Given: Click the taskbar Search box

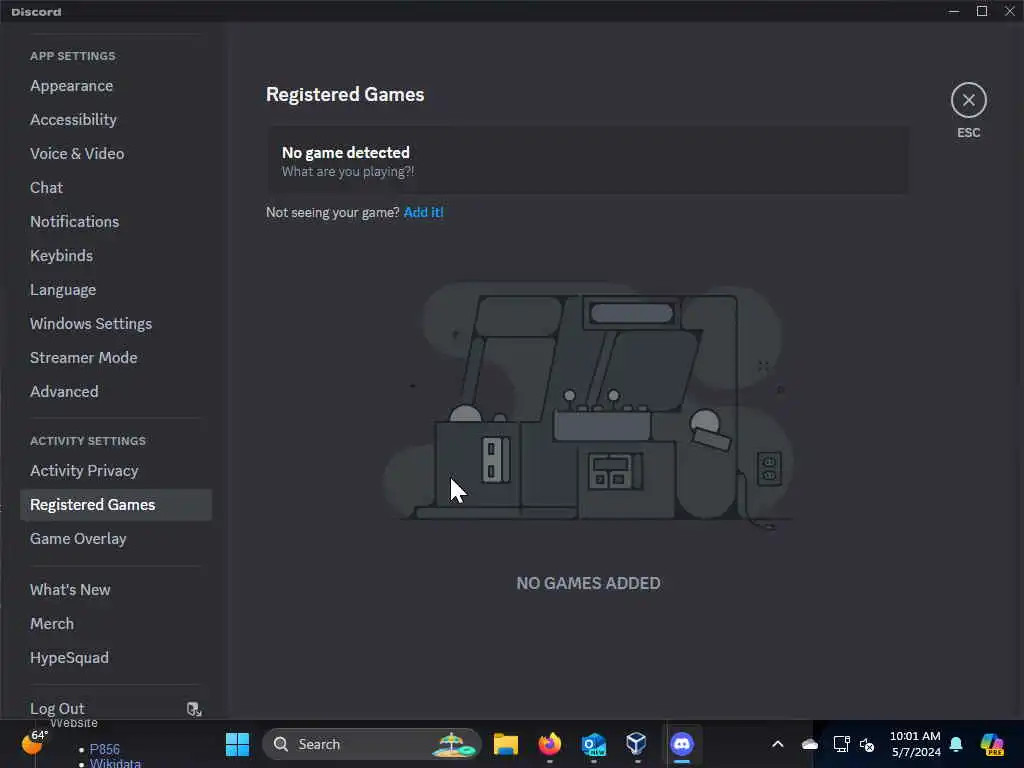Looking at the screenshot, I should pos(372,744).
